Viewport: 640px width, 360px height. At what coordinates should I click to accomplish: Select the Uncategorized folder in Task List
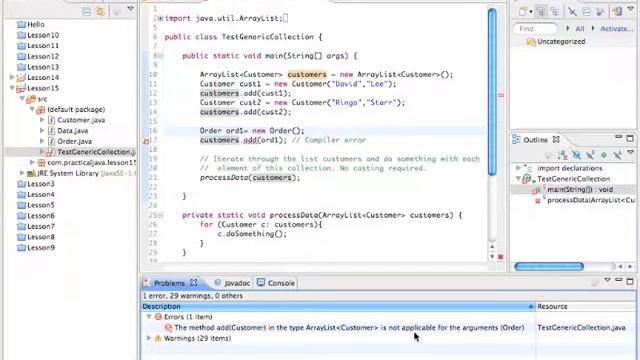(x=556, y=42)
